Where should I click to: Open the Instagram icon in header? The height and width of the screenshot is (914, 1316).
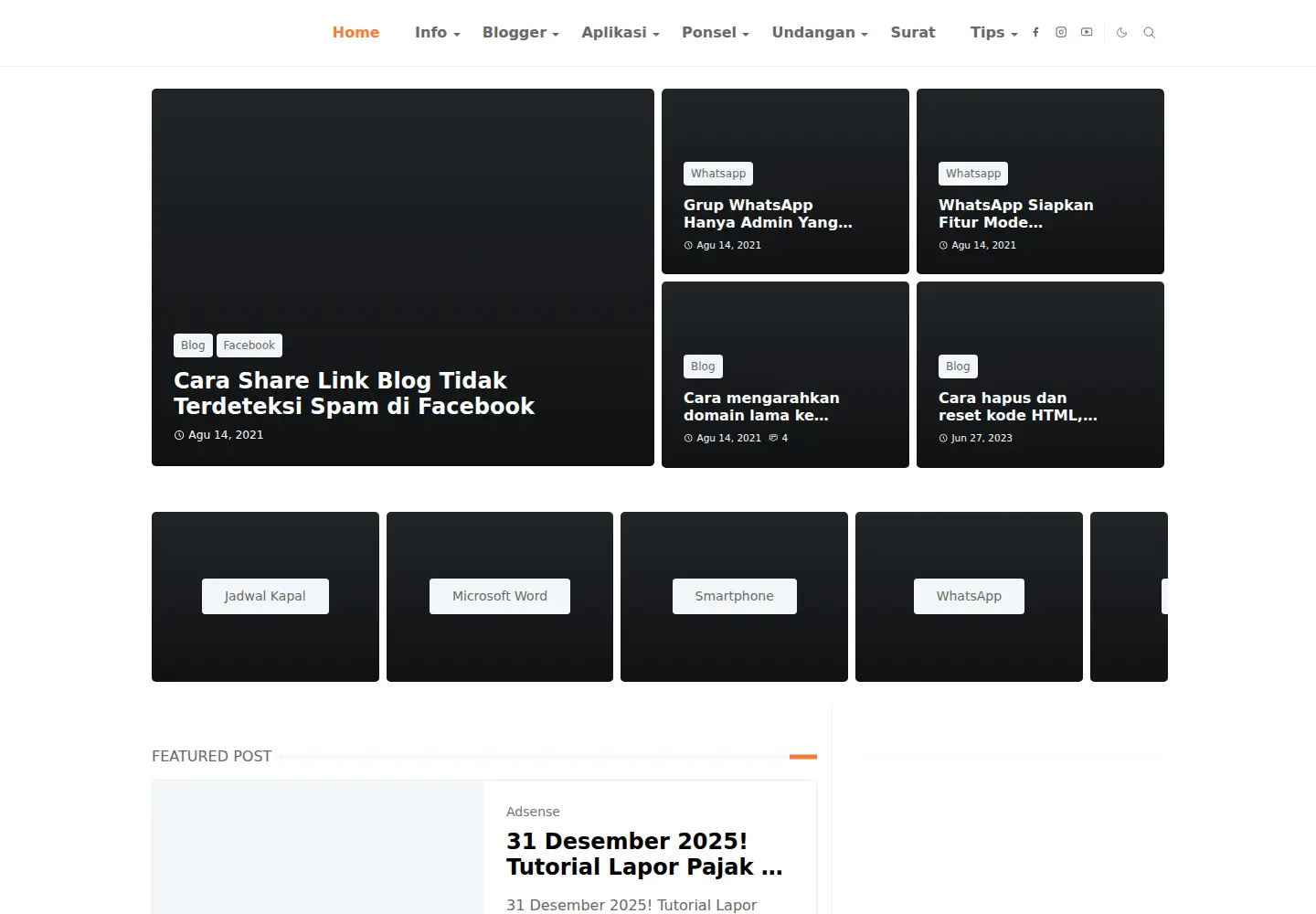point(1061,32)
